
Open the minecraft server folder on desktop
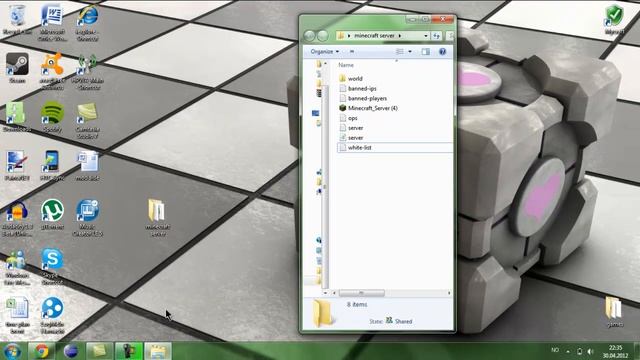[x=157, y=217]
